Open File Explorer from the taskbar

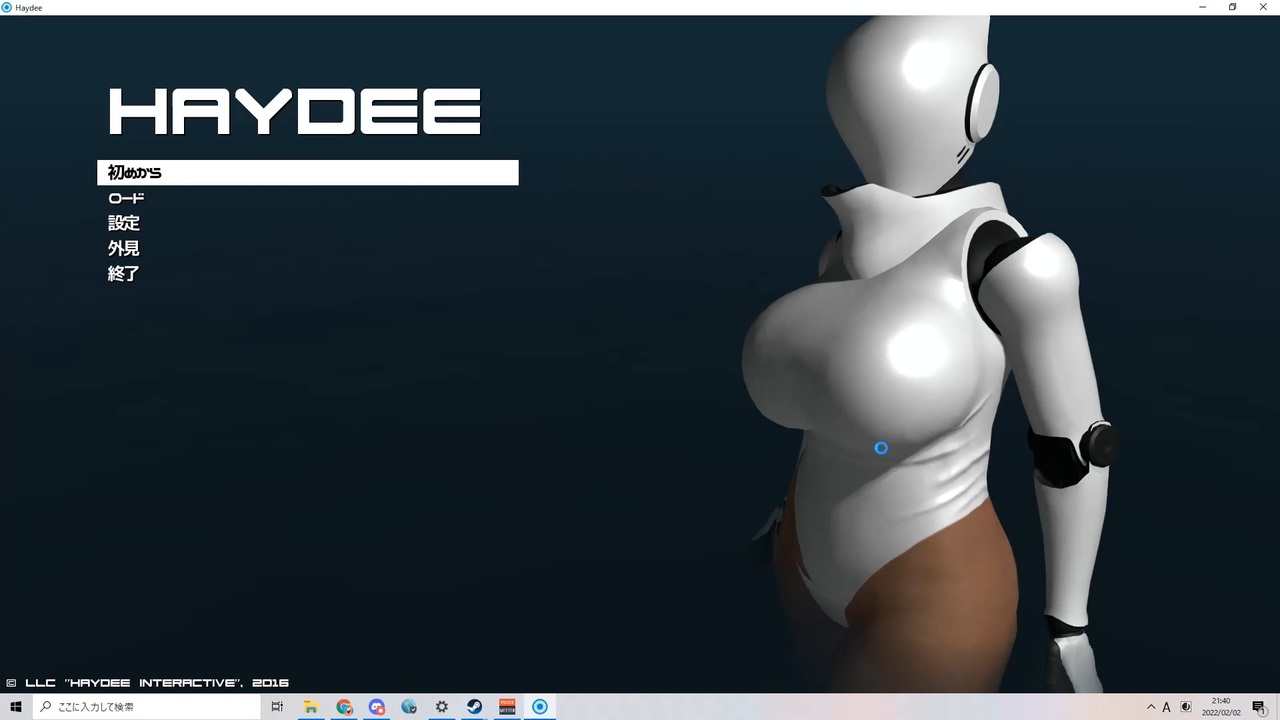click(311, 707)
